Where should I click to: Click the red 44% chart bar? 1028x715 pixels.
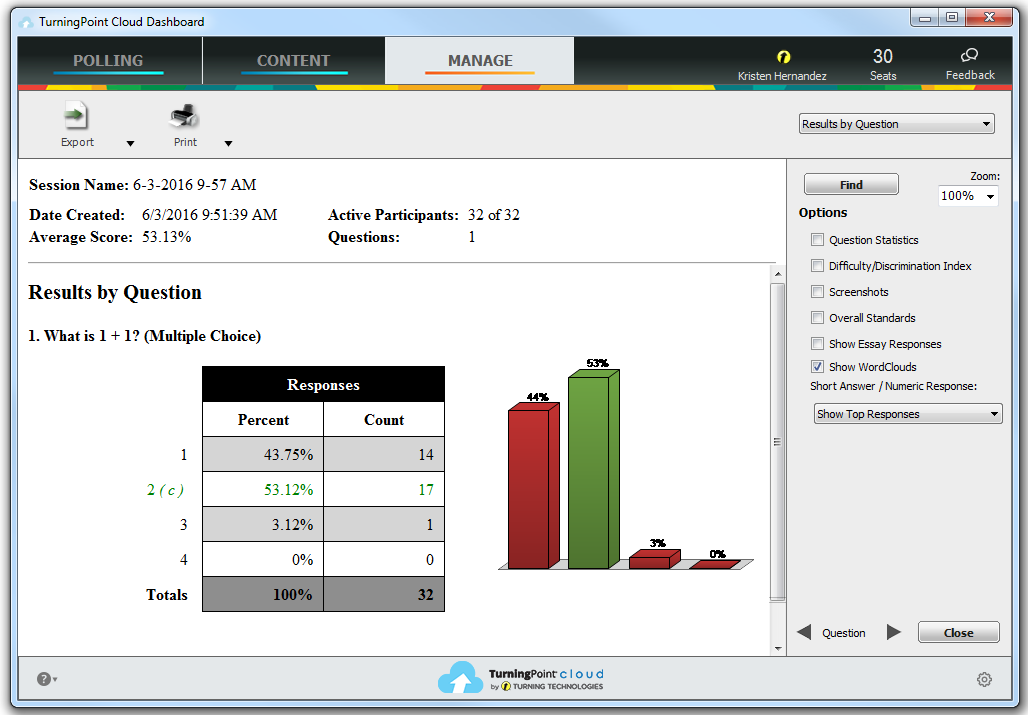click(530, 488)
